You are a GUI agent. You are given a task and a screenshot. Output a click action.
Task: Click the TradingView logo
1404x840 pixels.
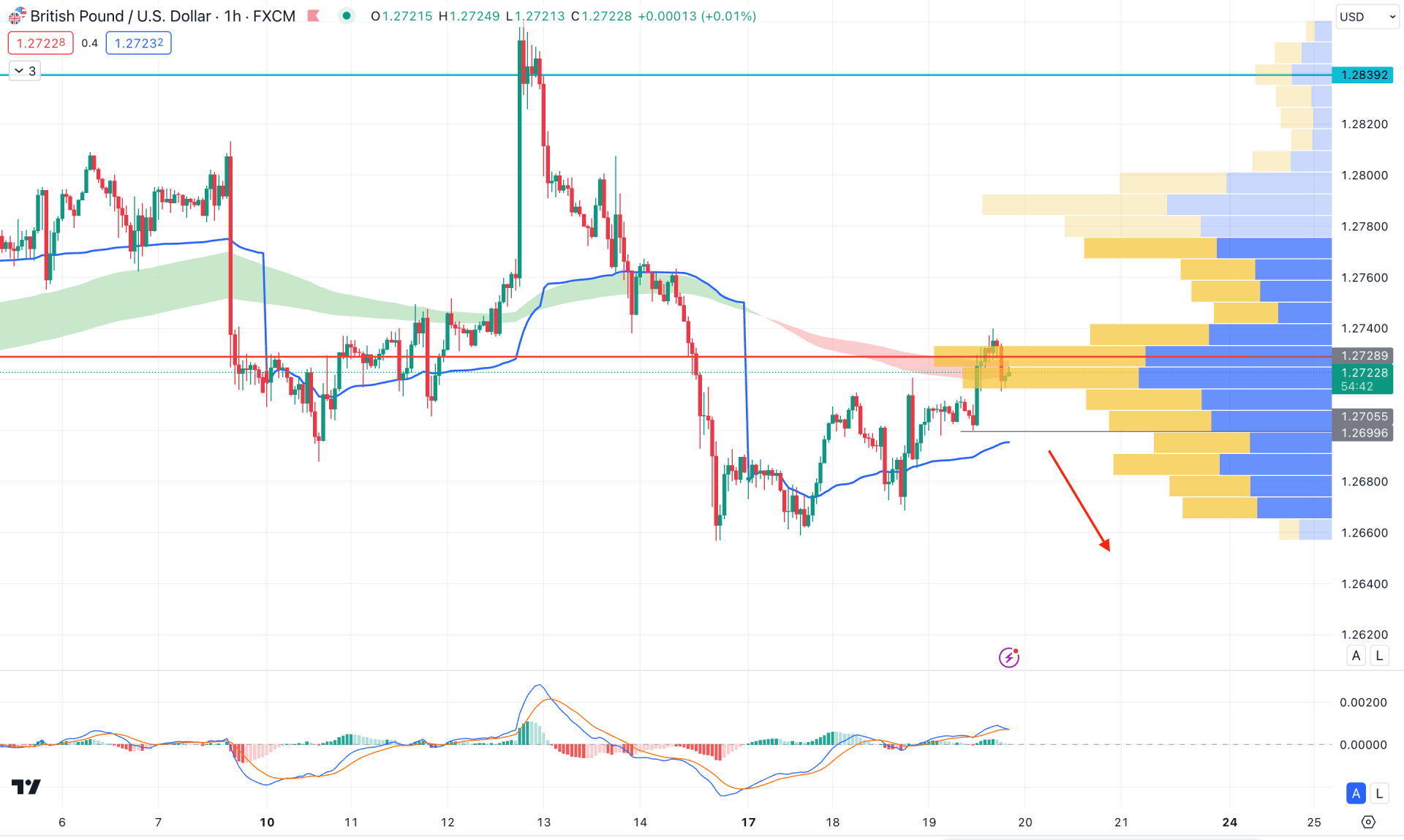pos(26,787)
